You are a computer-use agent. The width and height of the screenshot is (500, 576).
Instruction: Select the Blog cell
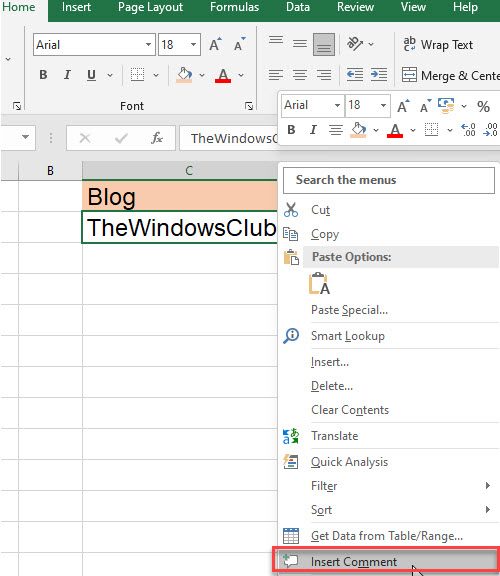pyautogui.click(x=180, y=196)
